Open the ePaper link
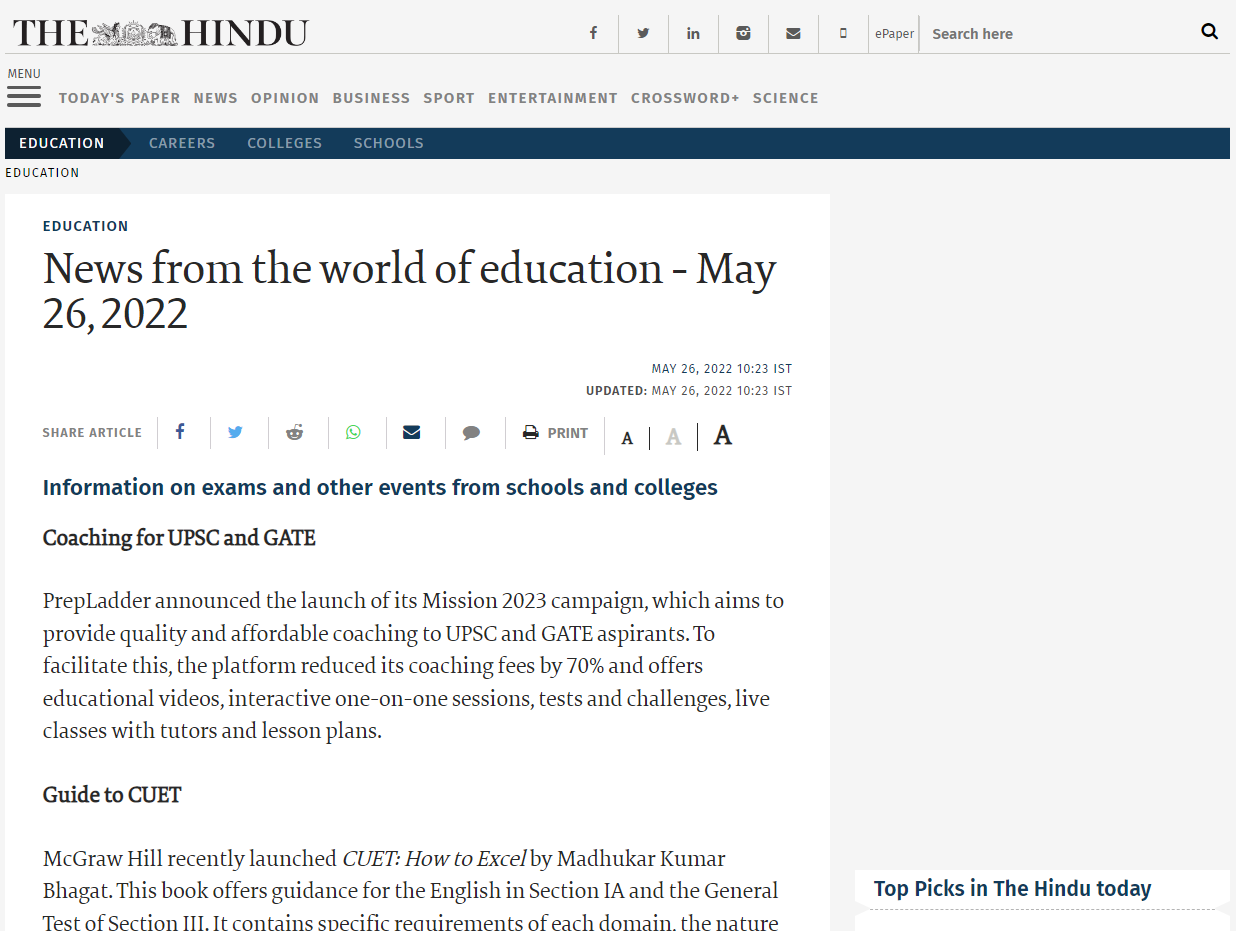 (894, 33)
